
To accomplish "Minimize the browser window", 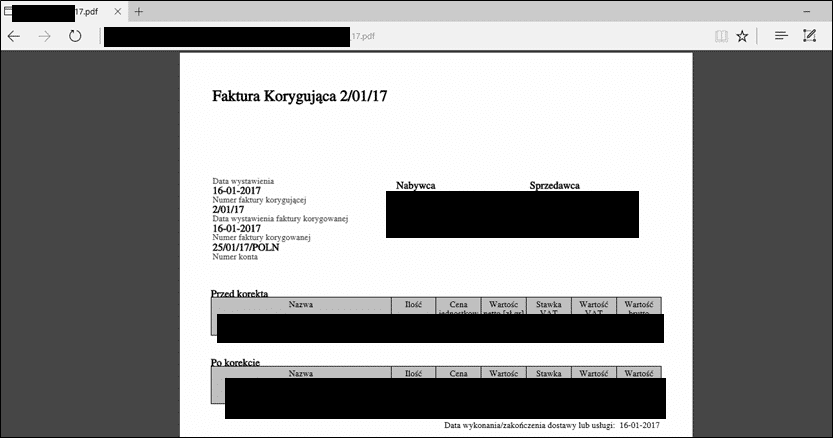I will click(x=806, y=11).
